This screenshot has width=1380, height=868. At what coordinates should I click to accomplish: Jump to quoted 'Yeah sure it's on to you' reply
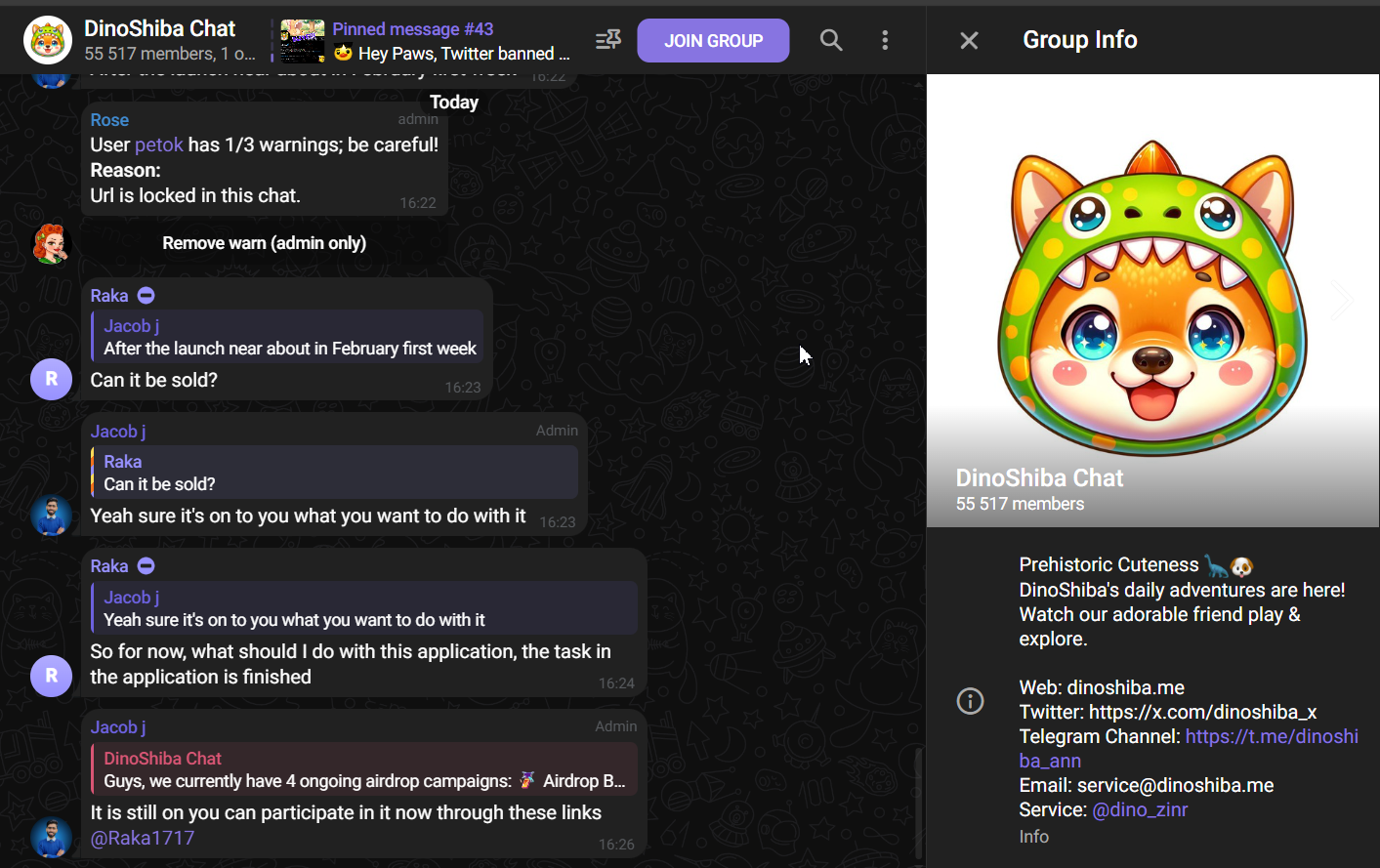(364, 608)
